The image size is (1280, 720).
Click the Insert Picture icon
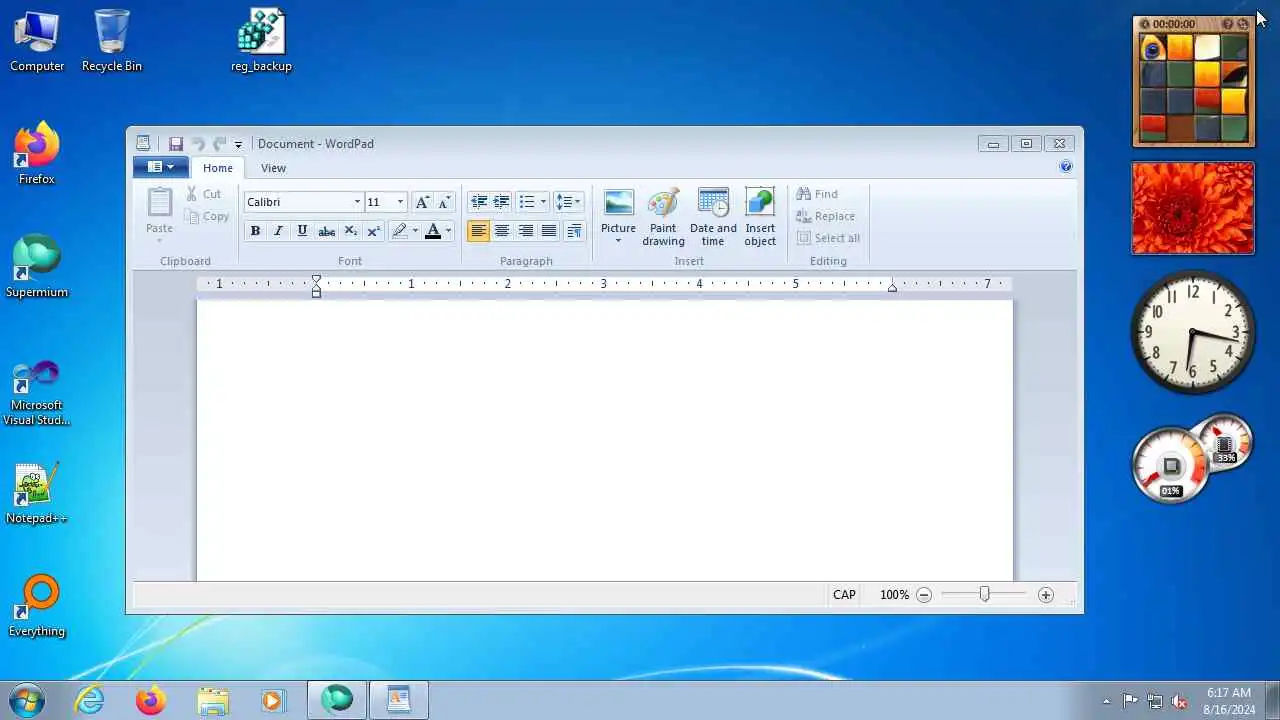618,204
